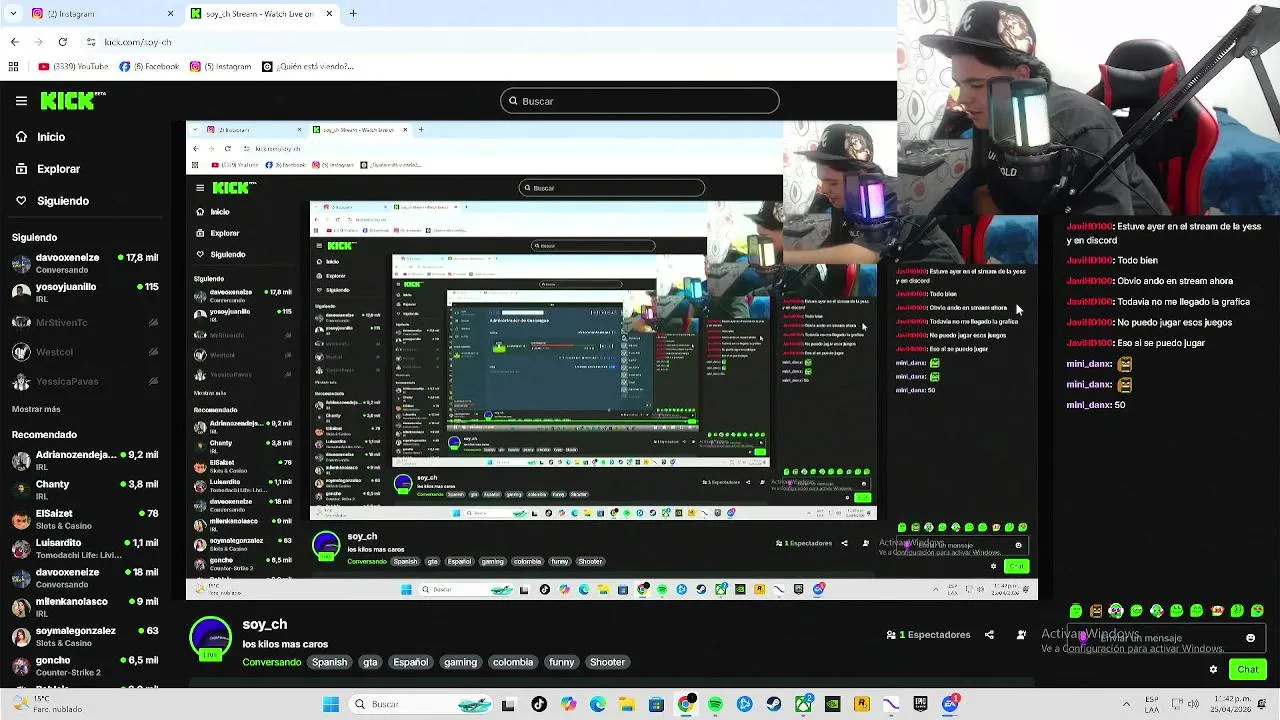Open the ElSaizet Slots & Casino channel
Viewport: 1280px width, 720px height.
(x=85, y=519)
